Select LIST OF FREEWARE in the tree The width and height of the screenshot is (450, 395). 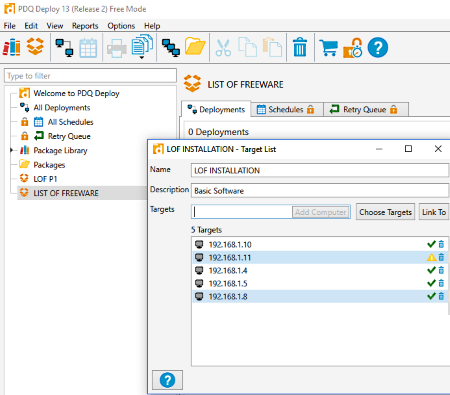click(x=66, y=193)
